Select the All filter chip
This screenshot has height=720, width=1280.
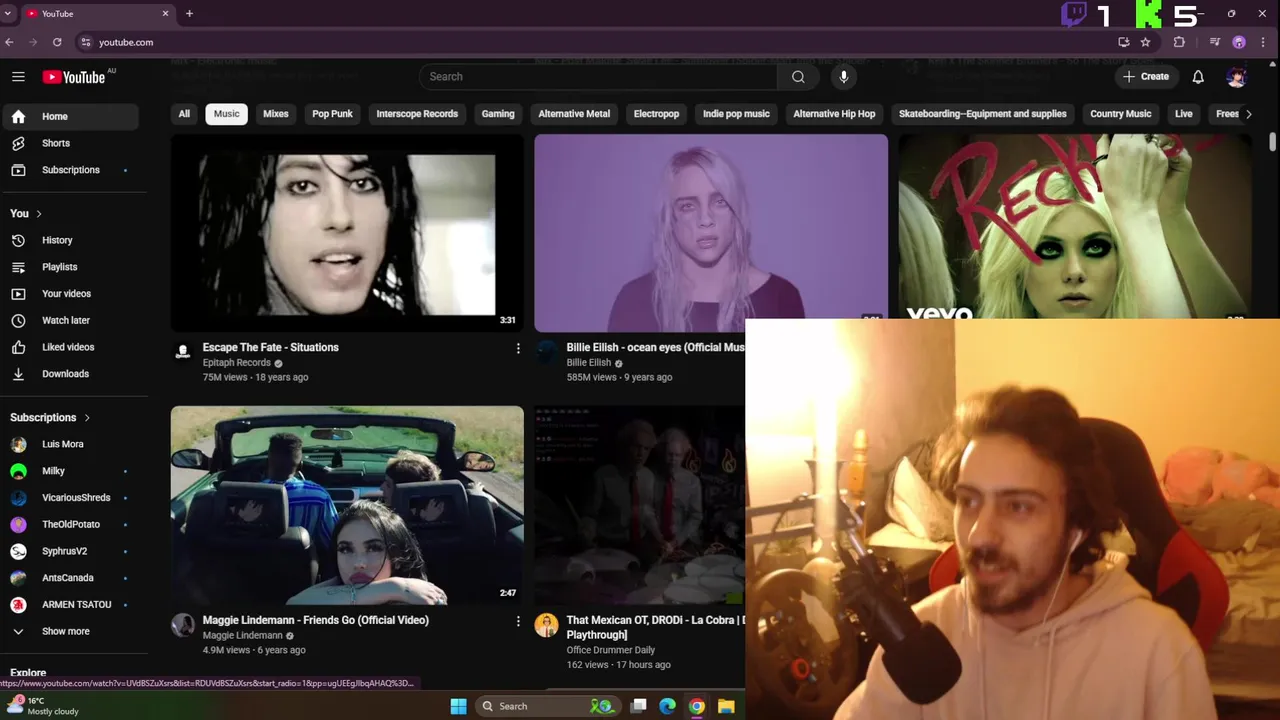pyautogui.click(x=184, y=114)
